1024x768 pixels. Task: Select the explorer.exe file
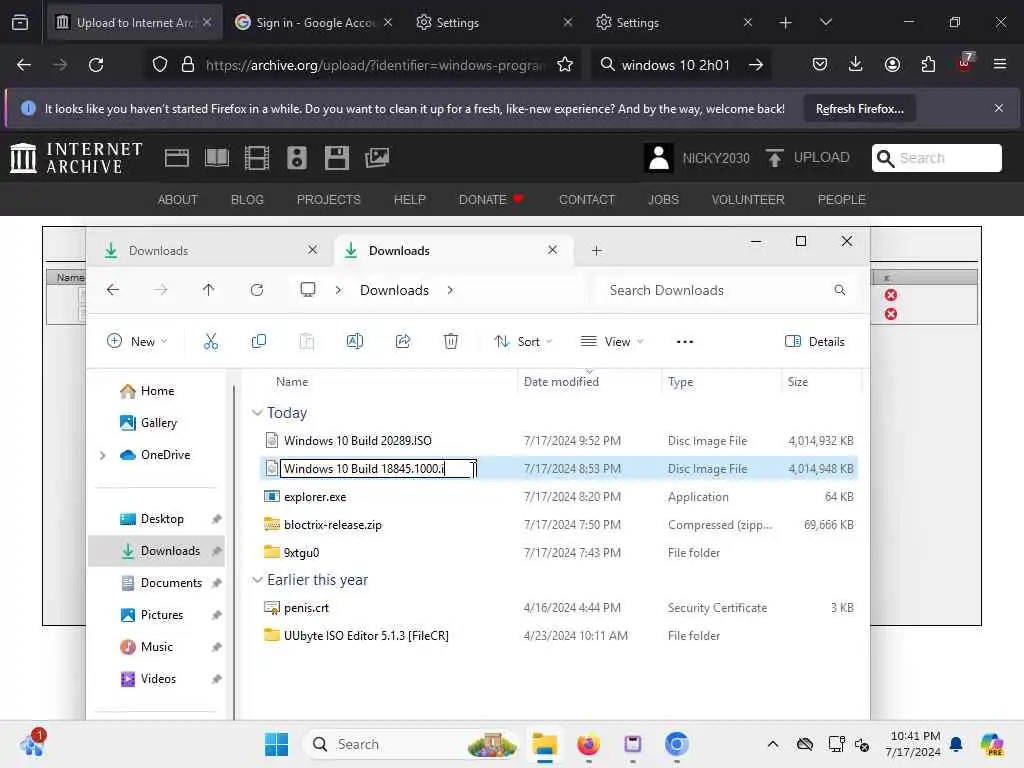315,497
